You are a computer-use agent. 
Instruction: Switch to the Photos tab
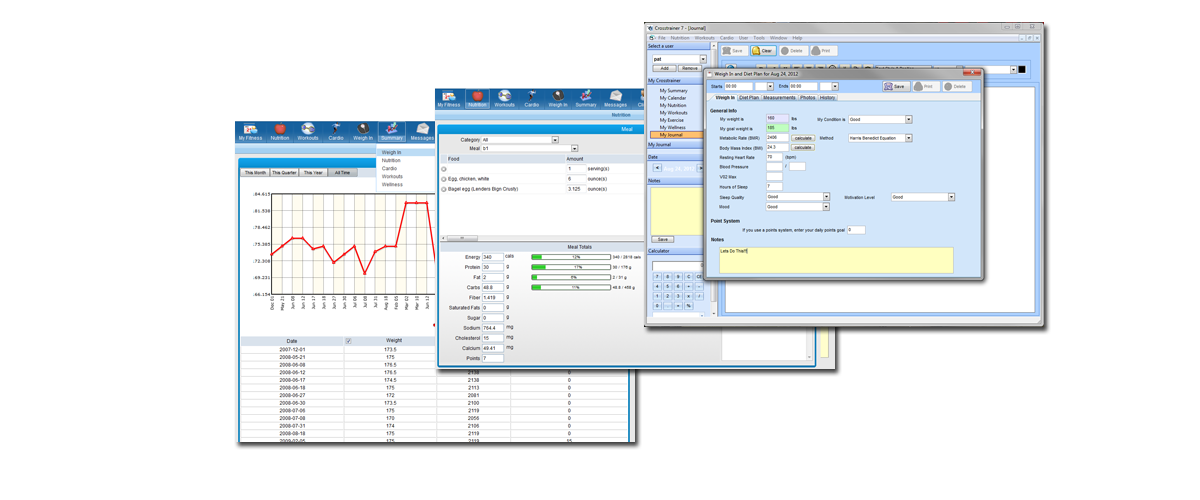point(808,98)
